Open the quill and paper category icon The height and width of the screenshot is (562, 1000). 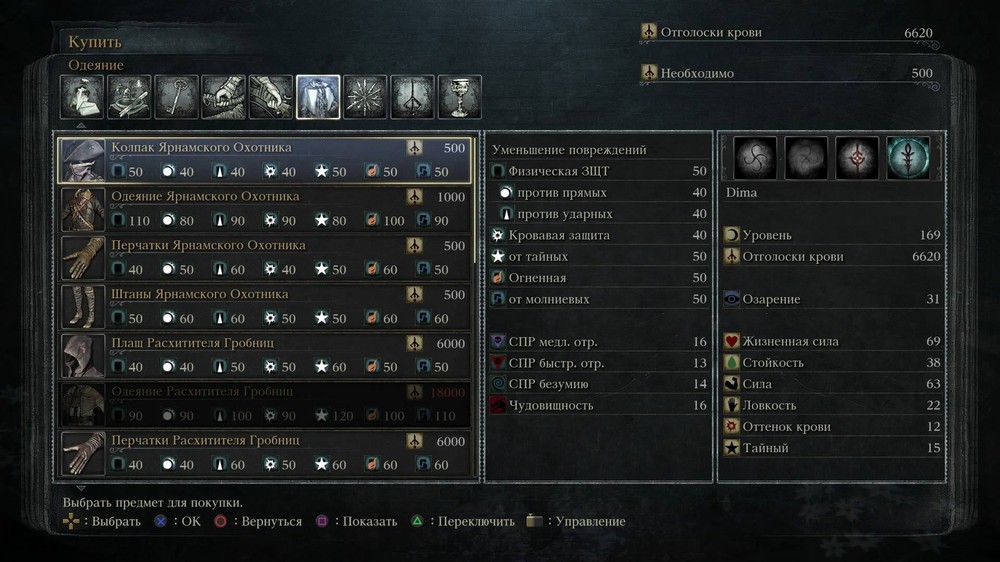(82, 97)
